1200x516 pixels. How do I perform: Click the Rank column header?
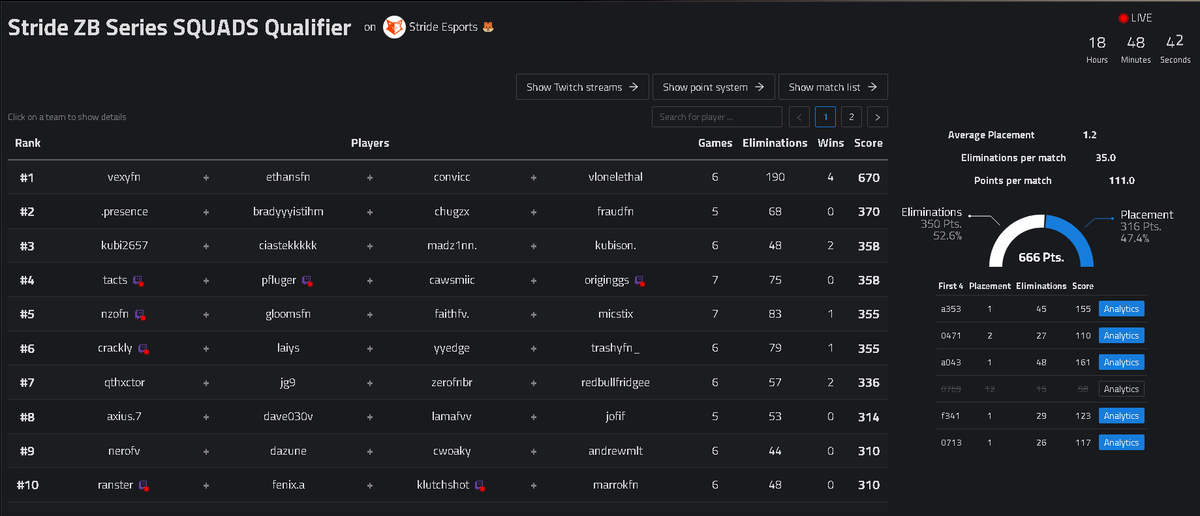pos(27,143)
